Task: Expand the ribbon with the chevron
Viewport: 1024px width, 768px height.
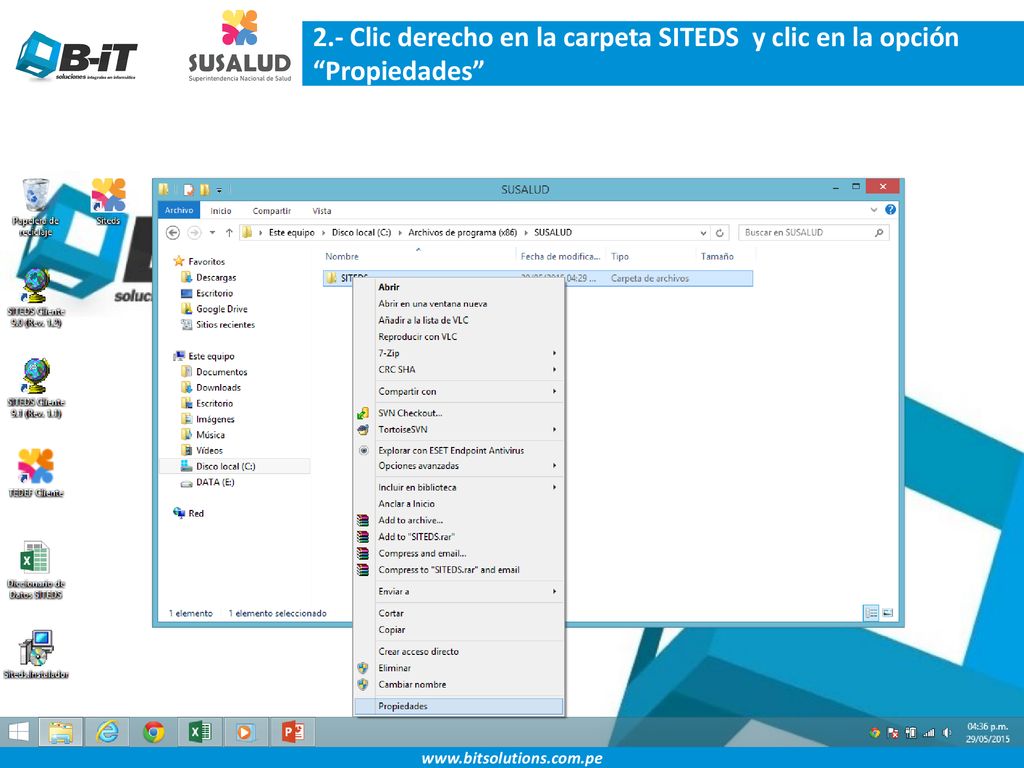Action: (x=874, y=210)
